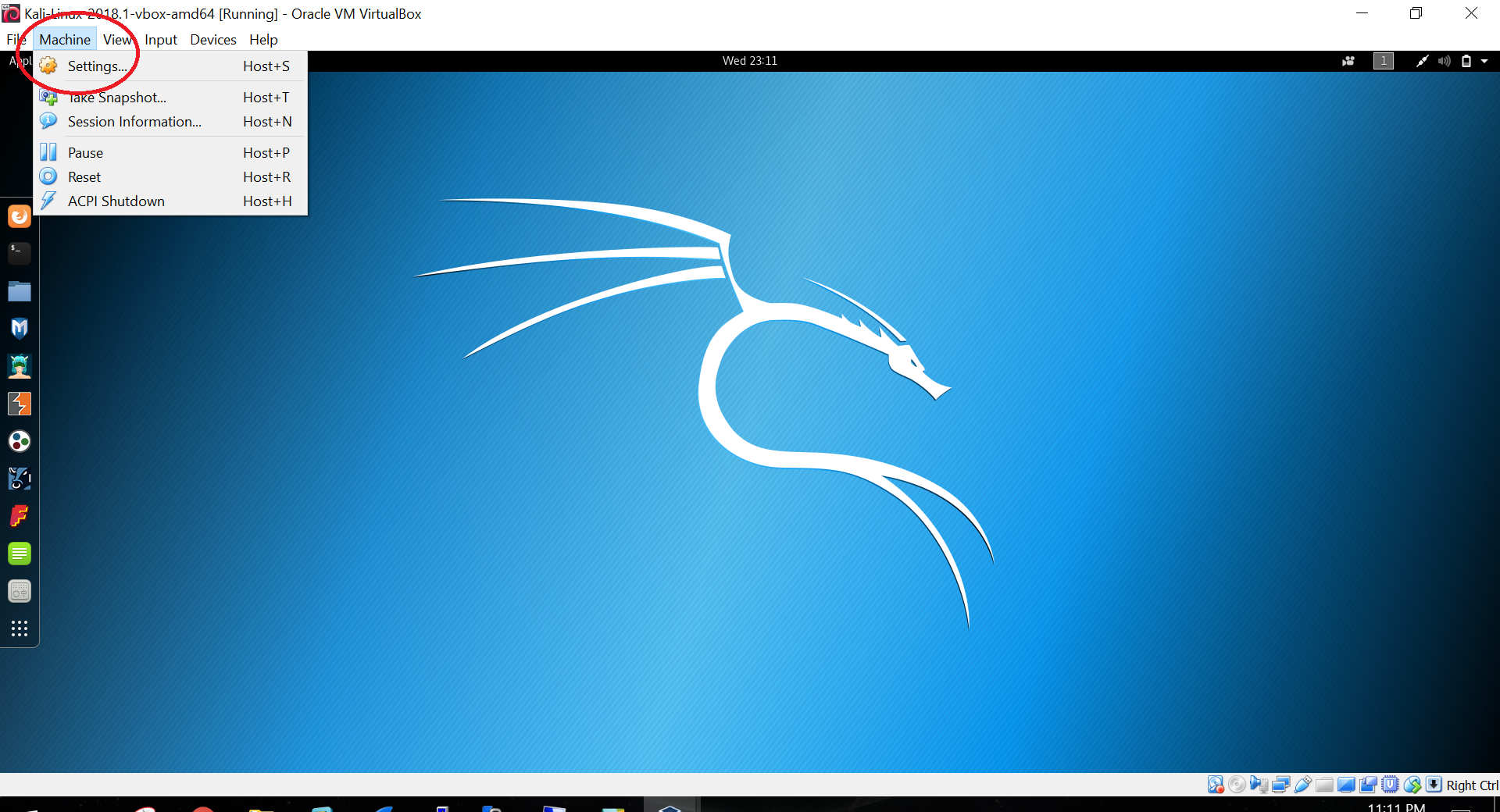Click the network adapters status icon
This screenshot has width=1500, height=812.
(x=1280, y=785)
